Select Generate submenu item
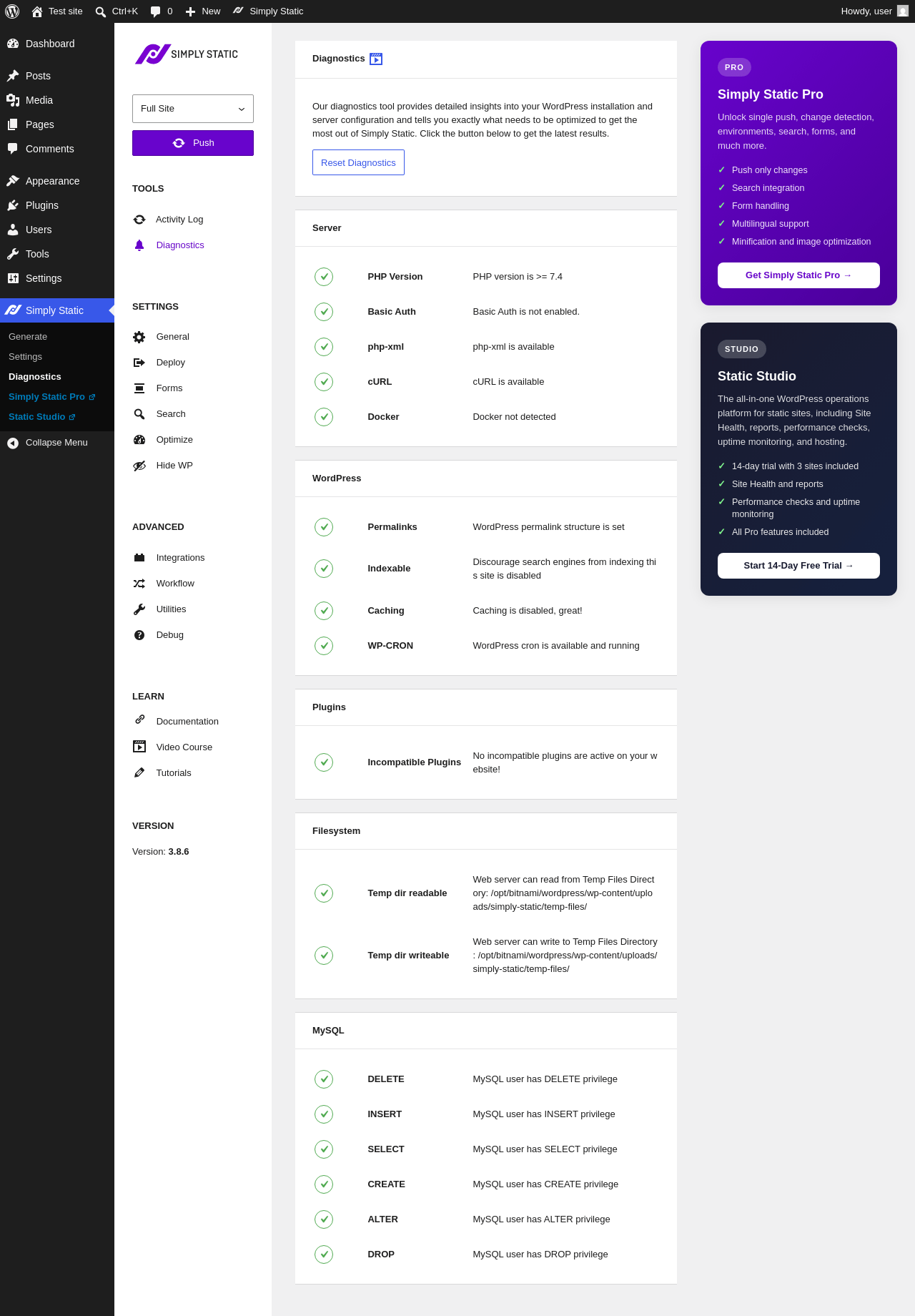 (28, 337)
